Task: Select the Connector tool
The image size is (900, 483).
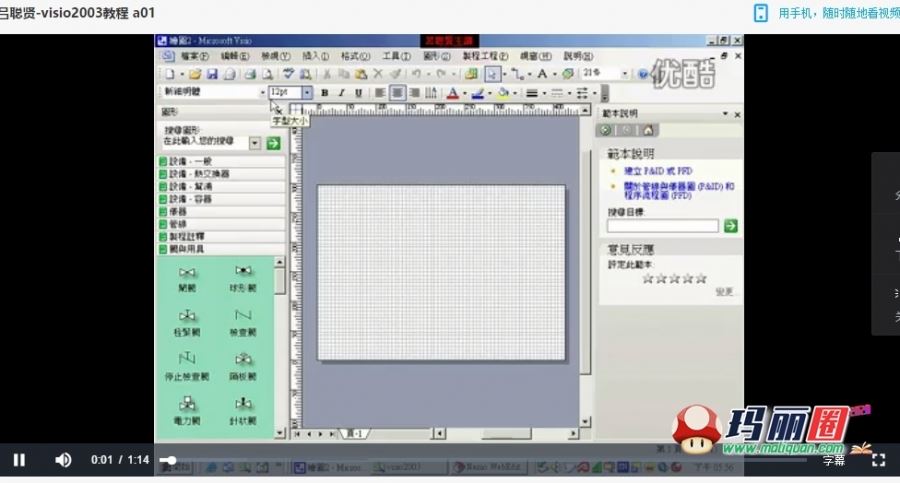Action: pos(517,74)
